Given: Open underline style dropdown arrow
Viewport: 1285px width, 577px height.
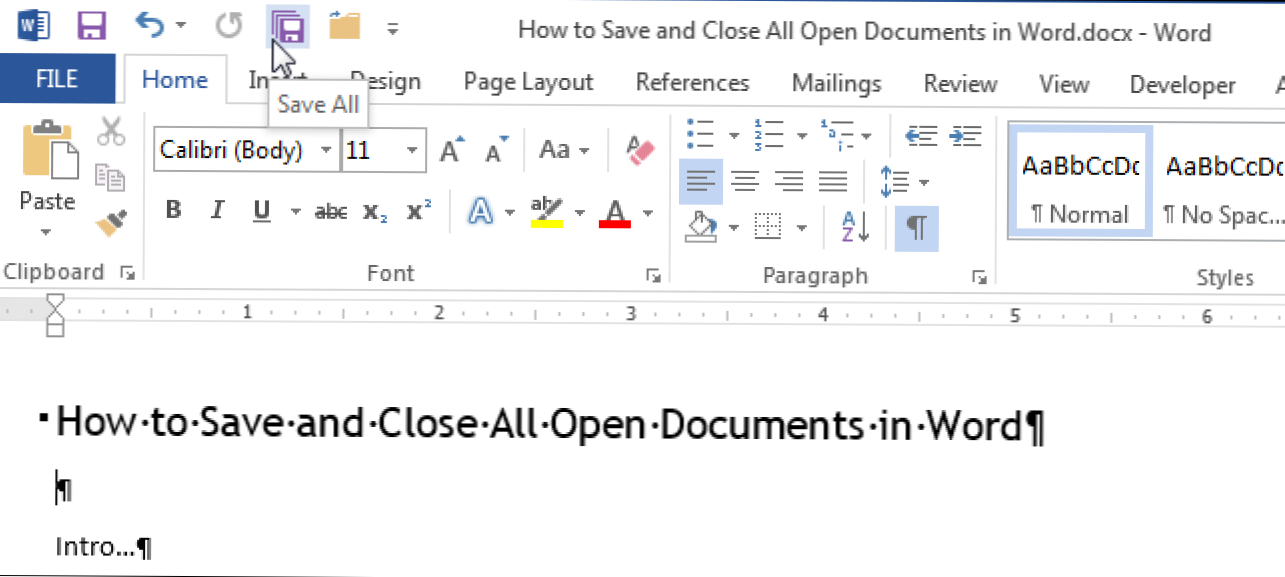Looking at the screenshot, I should click(x=295, y=212).
